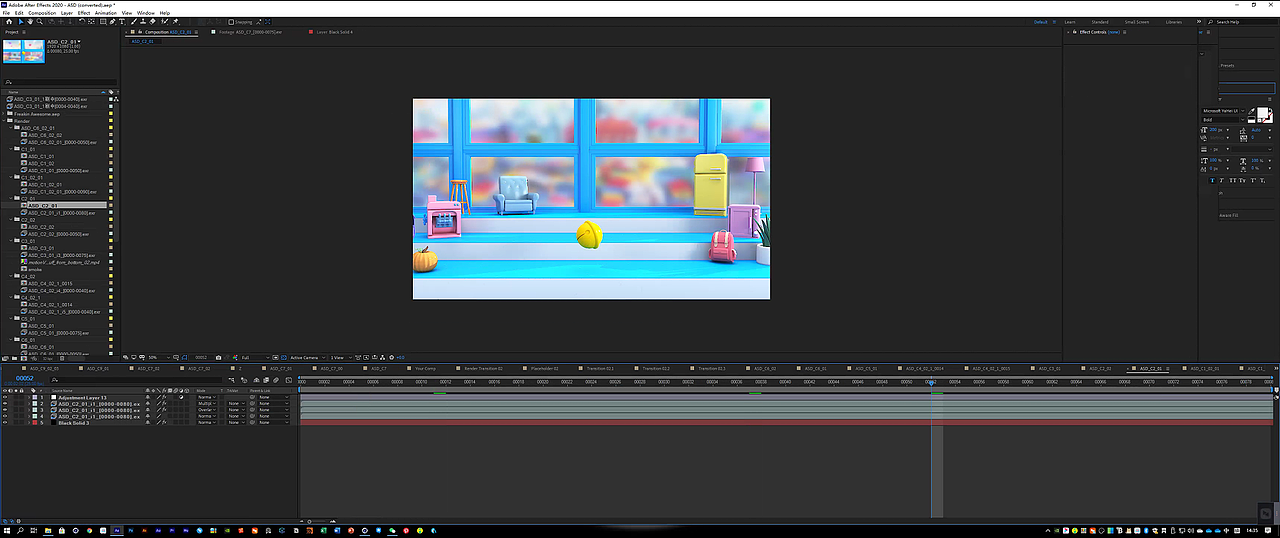Image resolution: width=1280 pixels, height=538 pixels.
Task: Select the Horizontal Type tool
Action: pos(122,21)
